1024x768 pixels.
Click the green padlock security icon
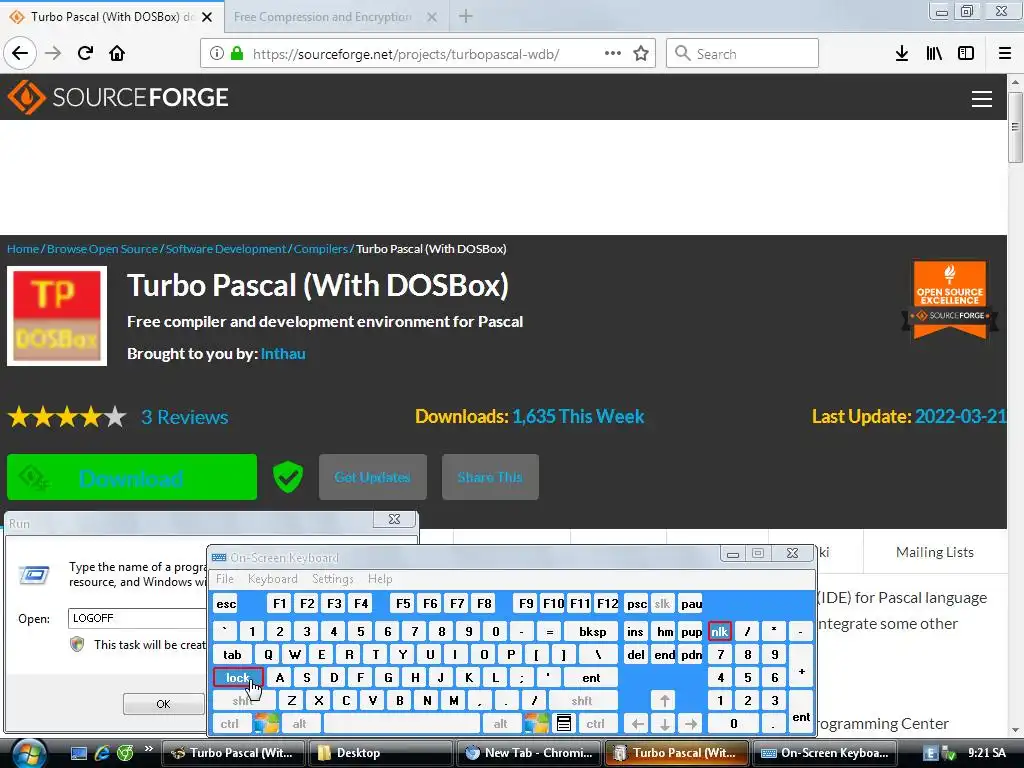[237, 54]
